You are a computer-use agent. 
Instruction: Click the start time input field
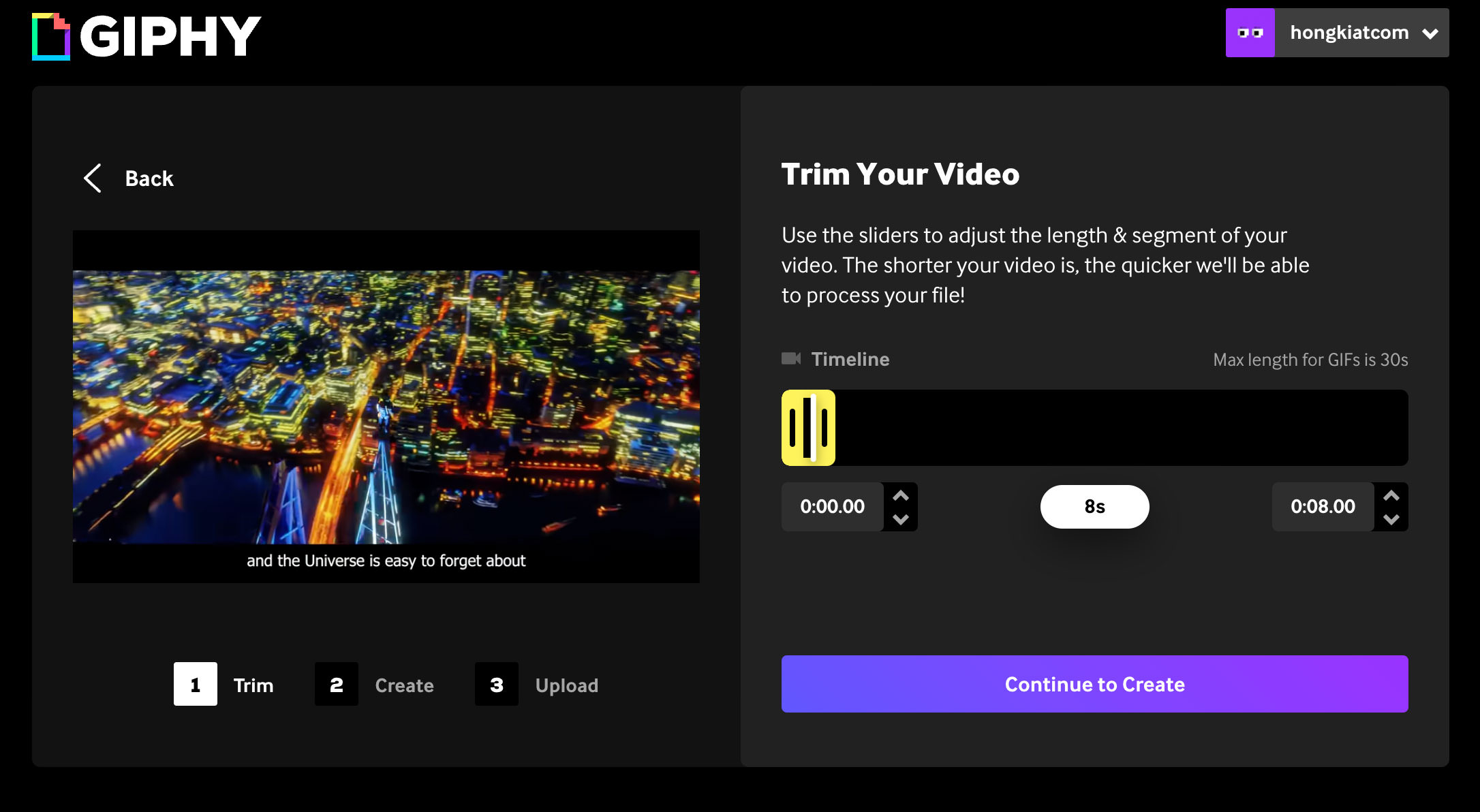point(833,506)
